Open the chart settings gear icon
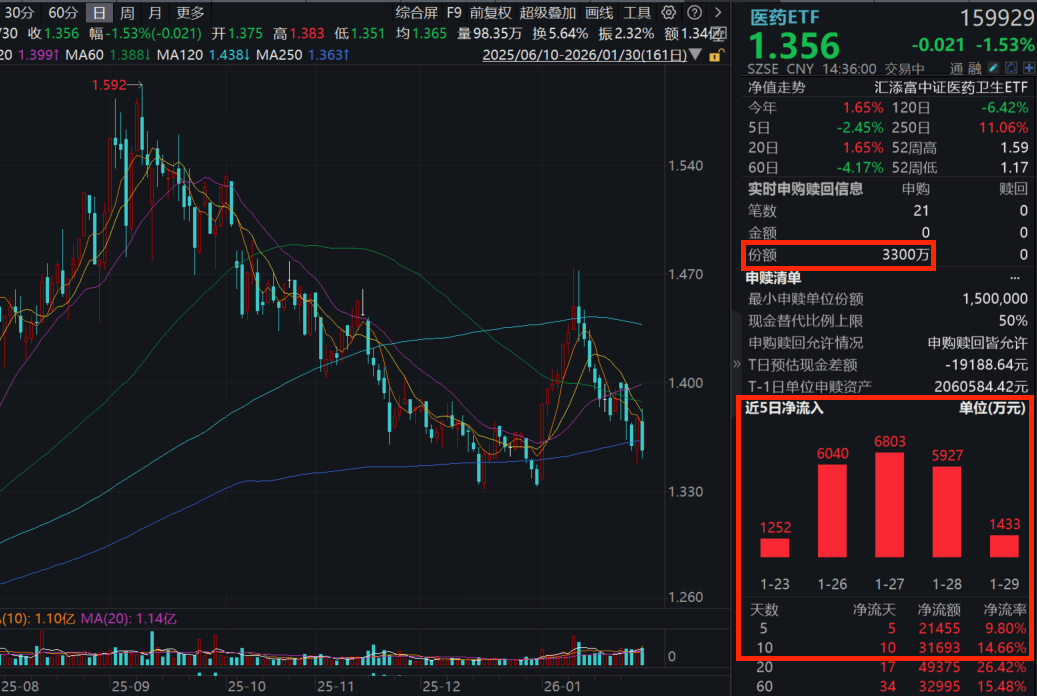 (668, 12)
